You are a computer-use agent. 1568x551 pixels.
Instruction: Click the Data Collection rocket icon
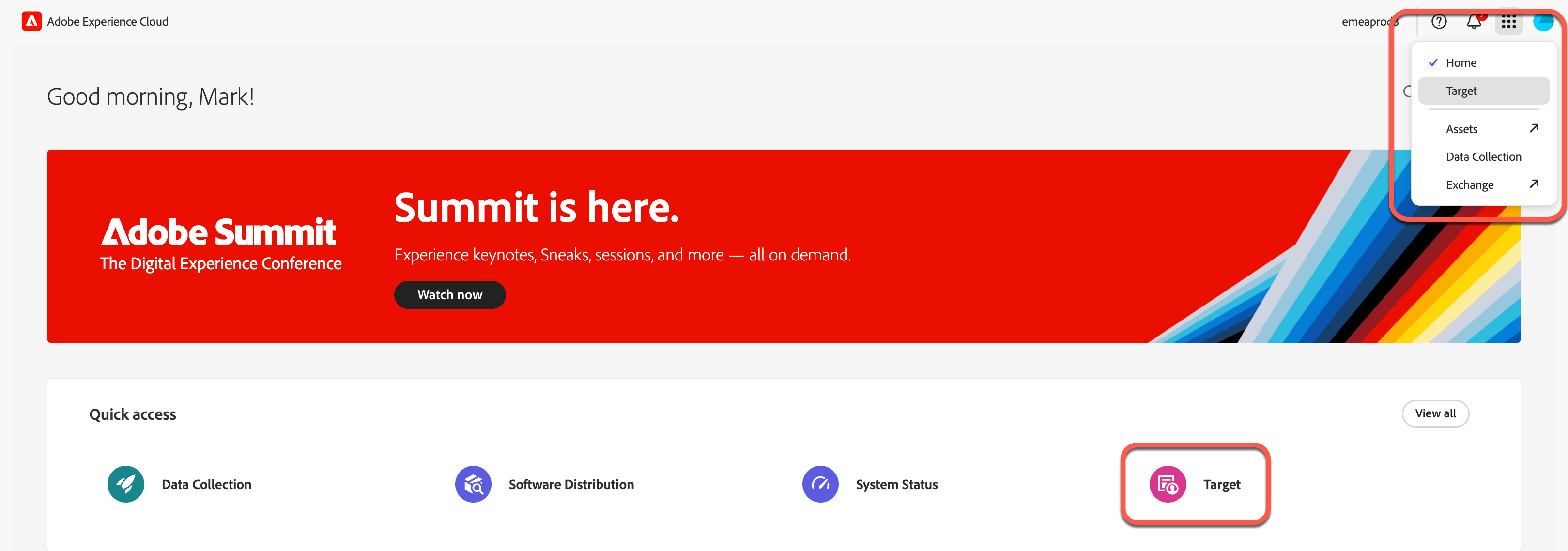pyautogui.click(x=126, y=484)
